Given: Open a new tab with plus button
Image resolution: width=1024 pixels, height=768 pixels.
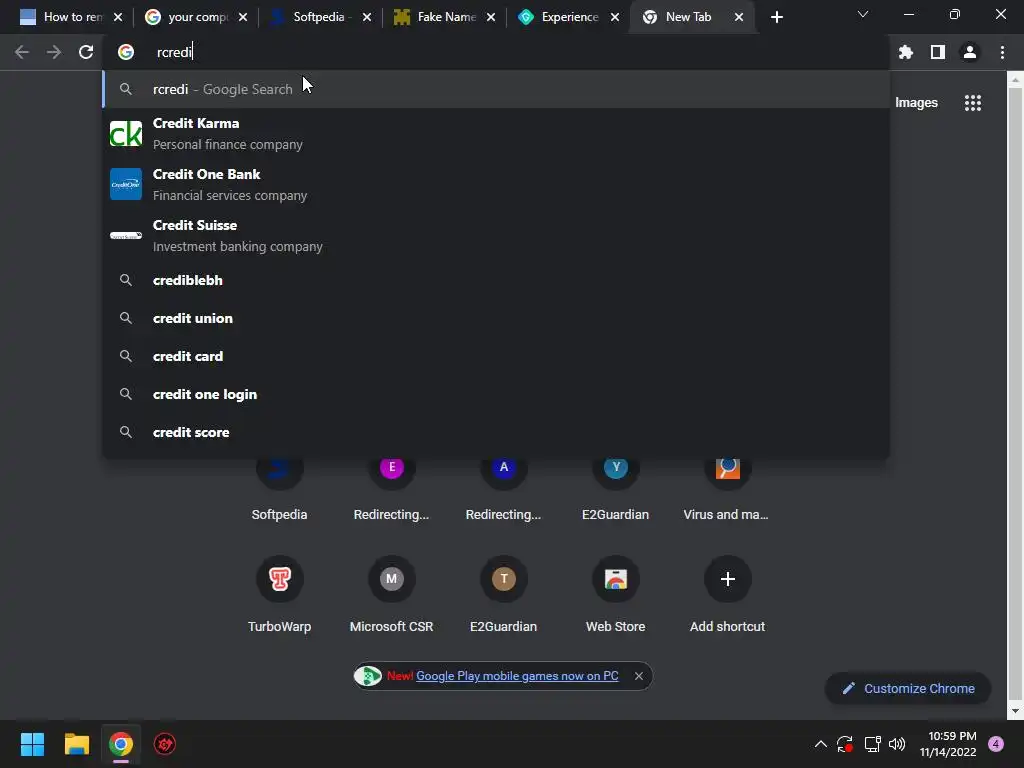Looking at the screenshot, I should point(776,17).
